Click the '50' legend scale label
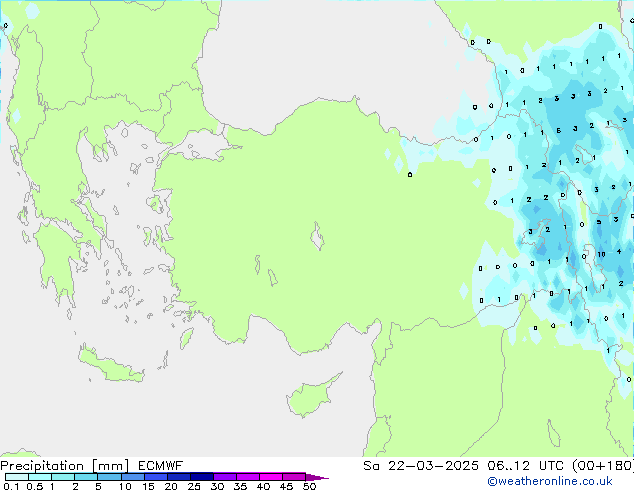The width and height of the screenshot is (634, 490). [x=309, y=486]
